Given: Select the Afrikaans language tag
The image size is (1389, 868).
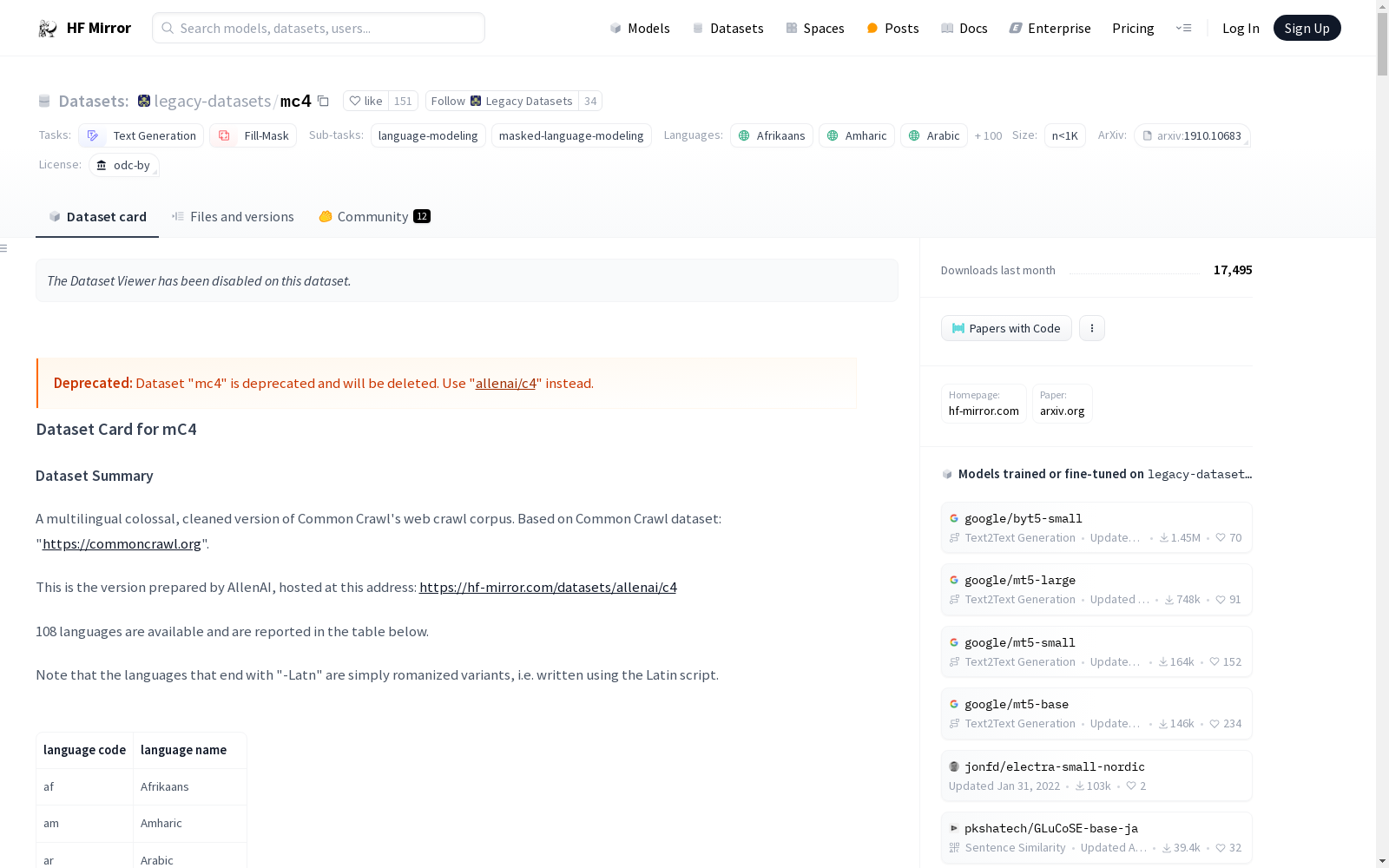Looking at the screenshot, I should tap(772, 135).
